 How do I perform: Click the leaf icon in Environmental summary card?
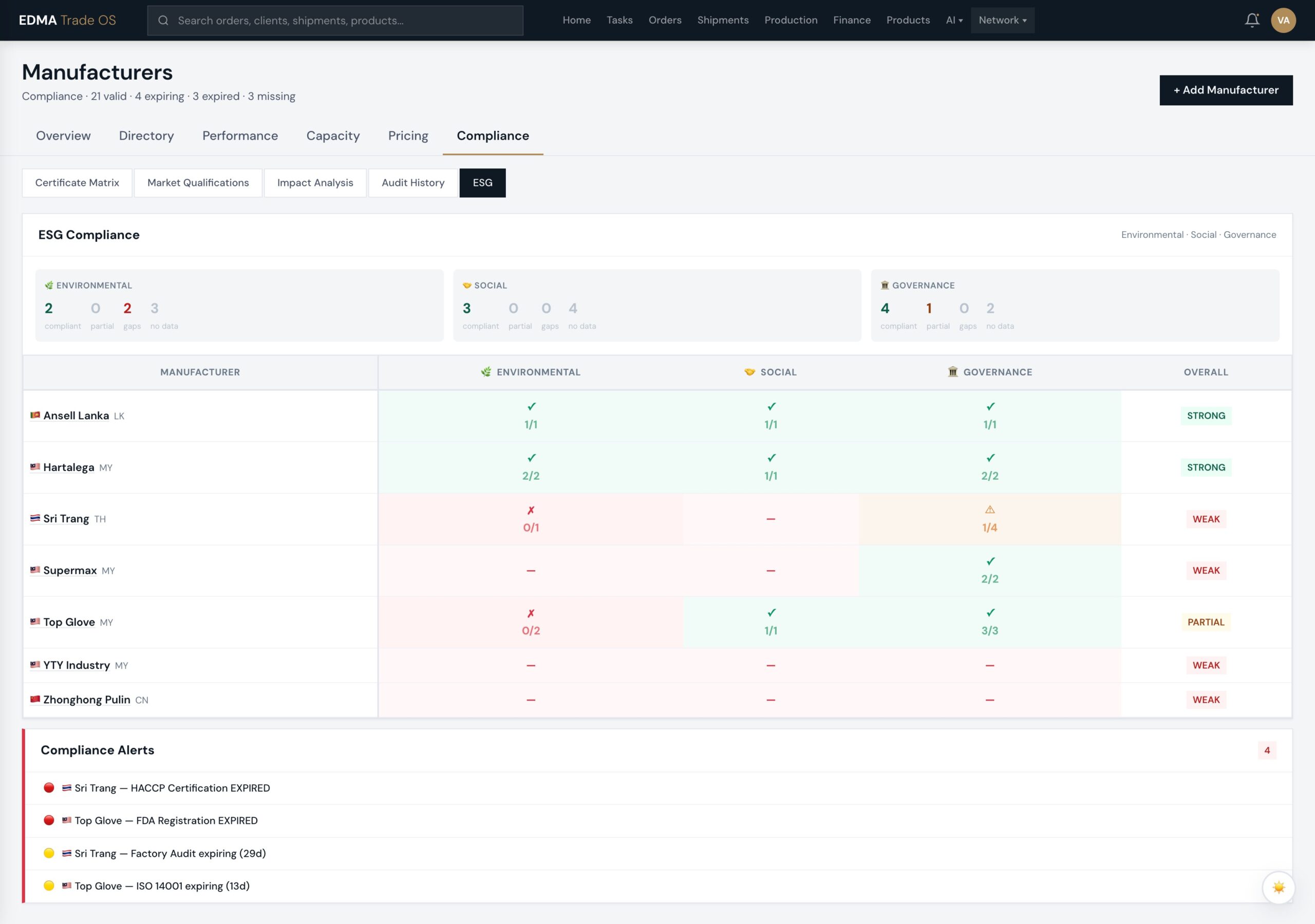pyautogui.click(x=49, y=285)
